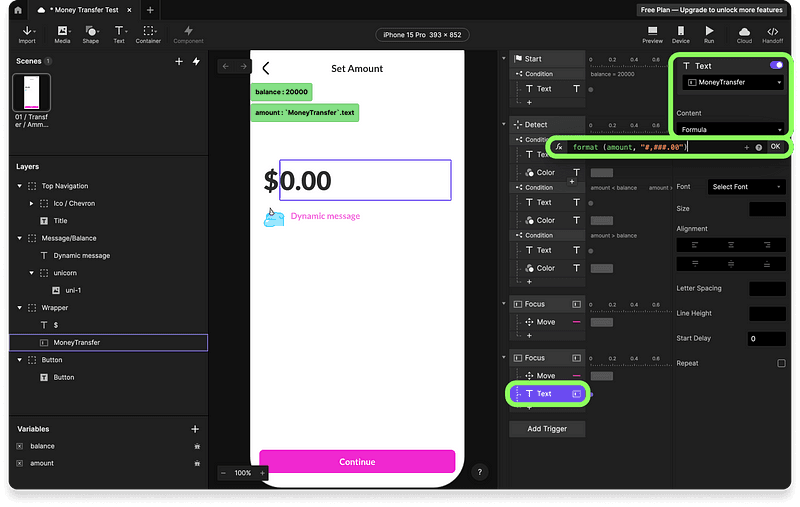
Task: Expand the Ico / Chevron layer
Action: 32,204
